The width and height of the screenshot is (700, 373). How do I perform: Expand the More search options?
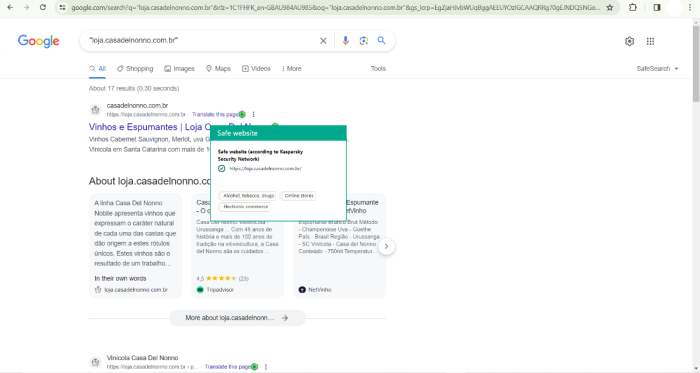[x=292, y=69]
